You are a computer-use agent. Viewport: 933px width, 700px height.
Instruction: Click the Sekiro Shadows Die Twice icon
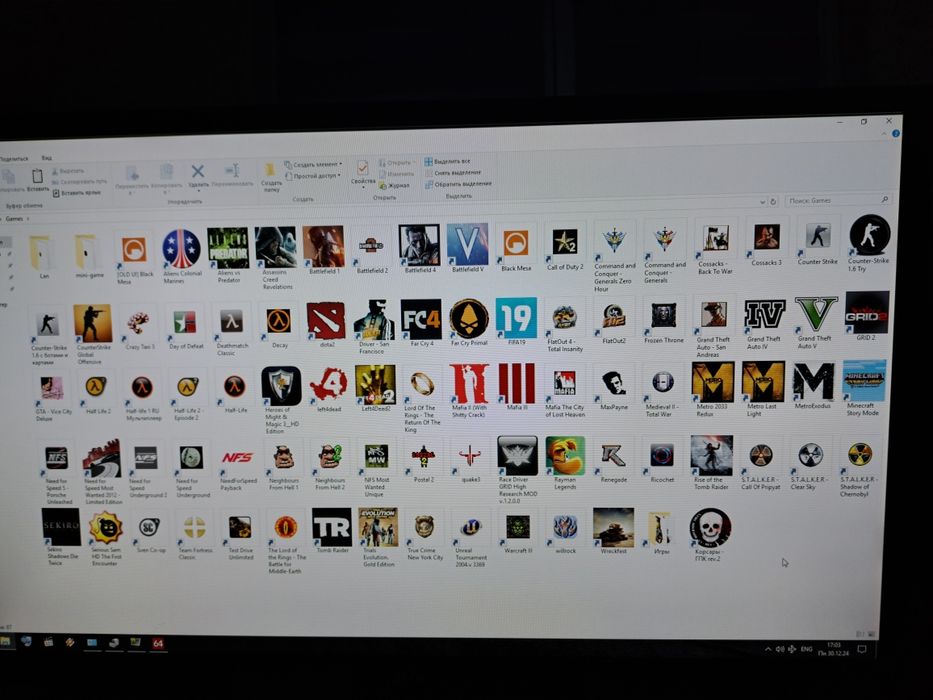coord(61,527)
